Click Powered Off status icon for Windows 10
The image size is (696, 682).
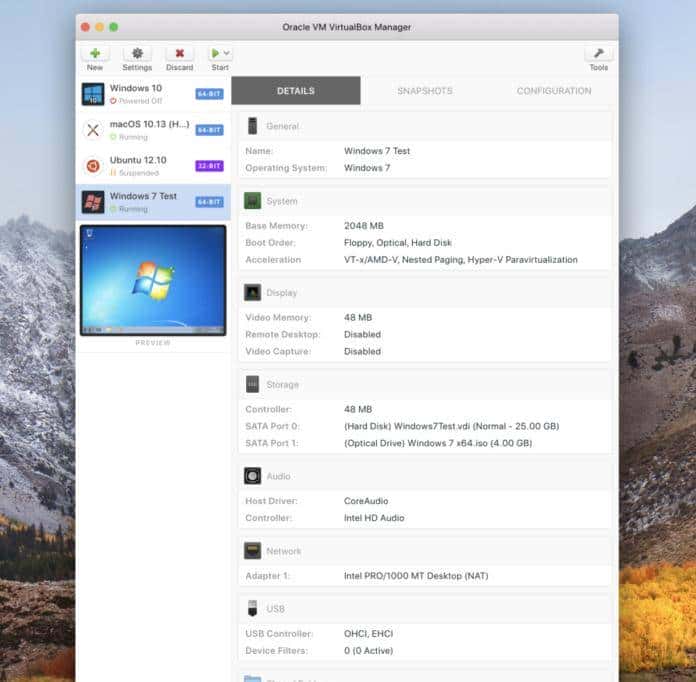click(x=113, y=101)
